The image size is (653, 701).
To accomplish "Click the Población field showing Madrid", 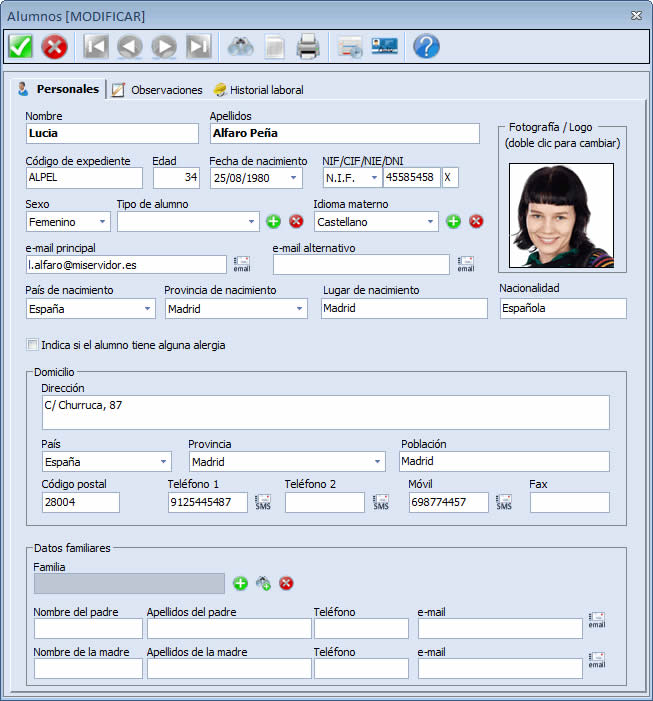I will (504, 461).
